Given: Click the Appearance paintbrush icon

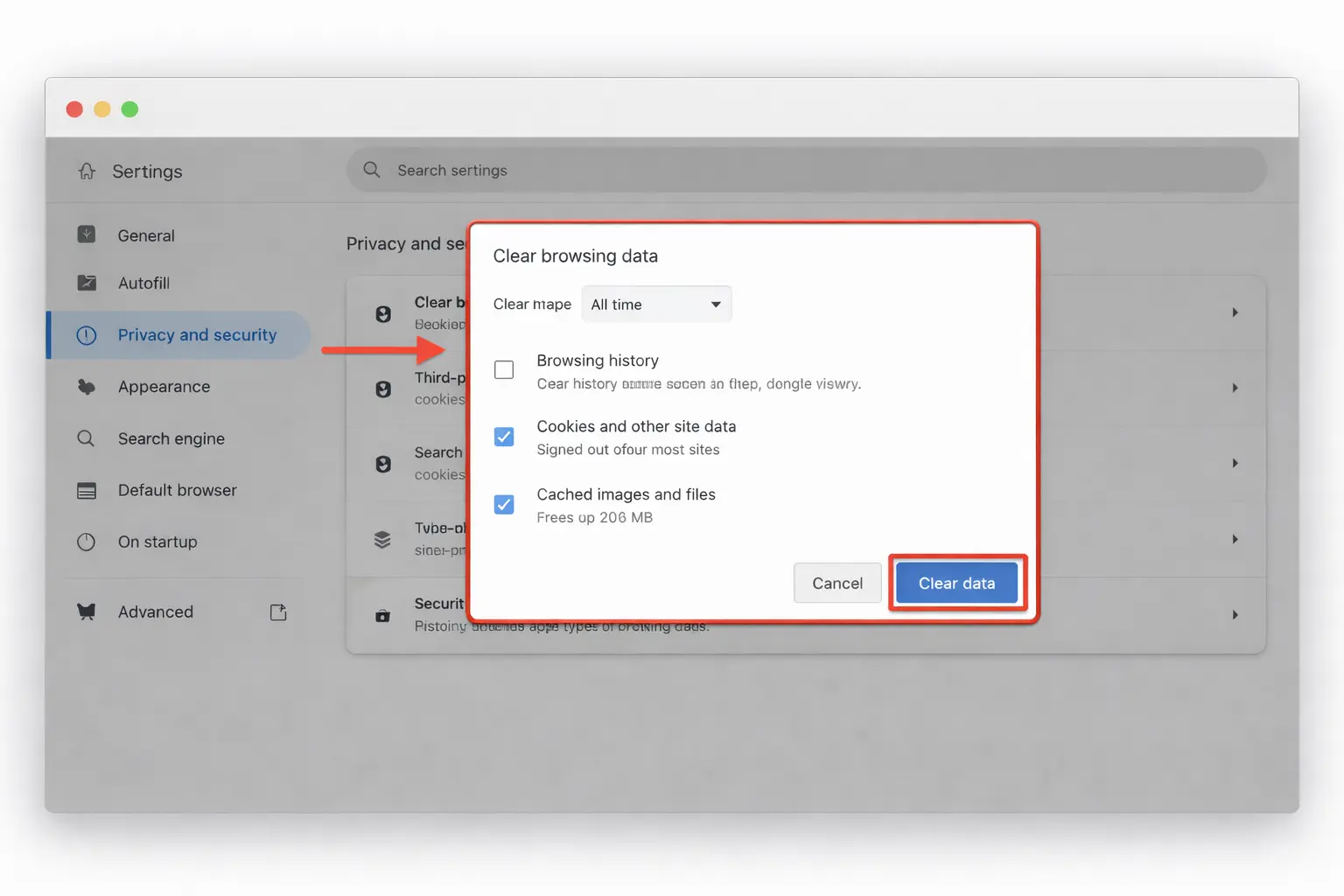Looking at the screenshot, I should pos(87,386).
